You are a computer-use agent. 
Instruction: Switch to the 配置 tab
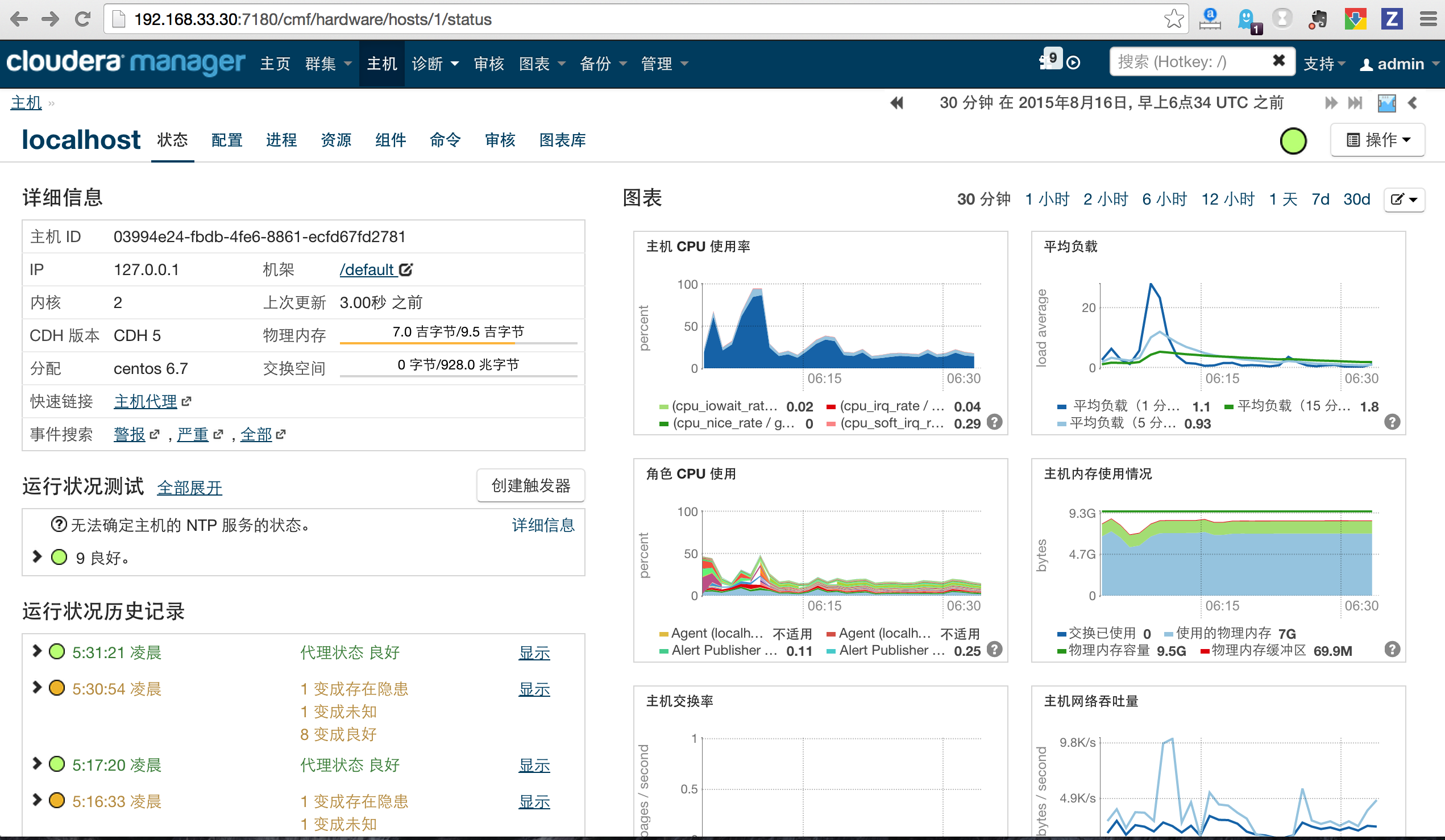pyautogui.click(x=226, y=140)
